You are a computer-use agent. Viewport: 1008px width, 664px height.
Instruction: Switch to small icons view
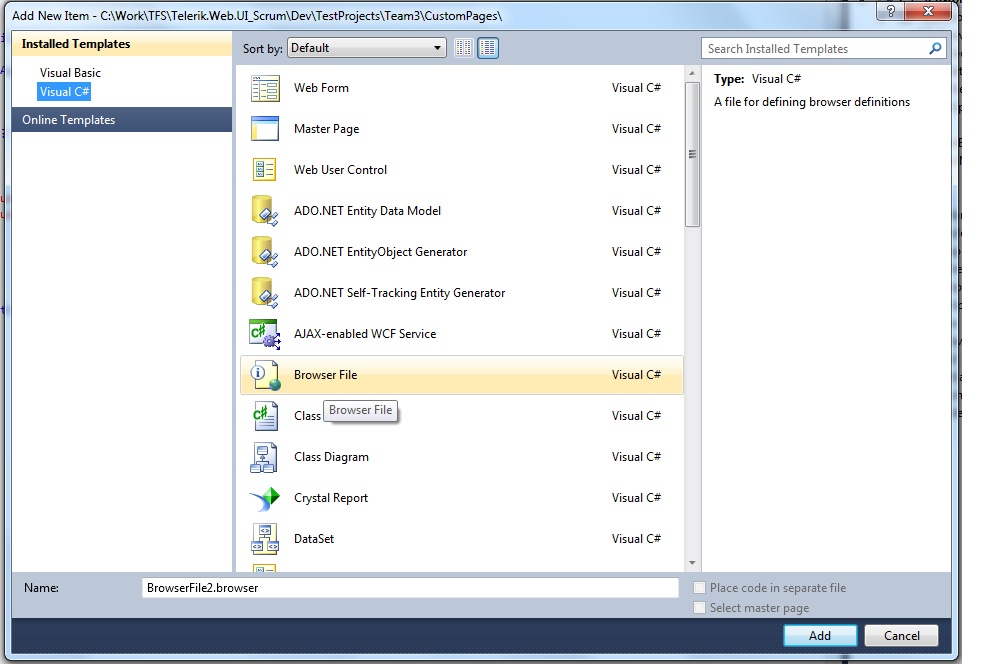click(x=464, y=48)
